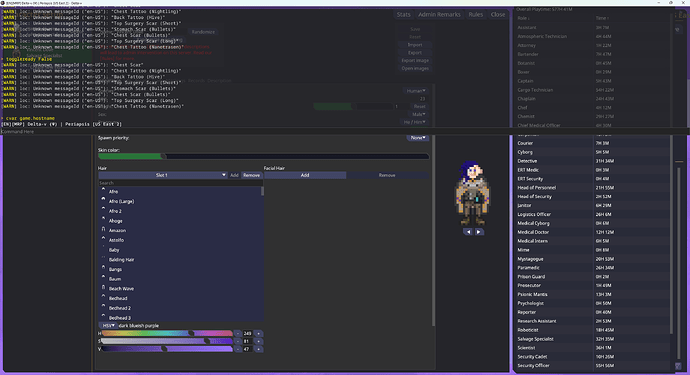The width and height of the screenshot is (690, 375).
Task: Pick the Afro 2 hairstyle icon
Action: coord(103,210)
